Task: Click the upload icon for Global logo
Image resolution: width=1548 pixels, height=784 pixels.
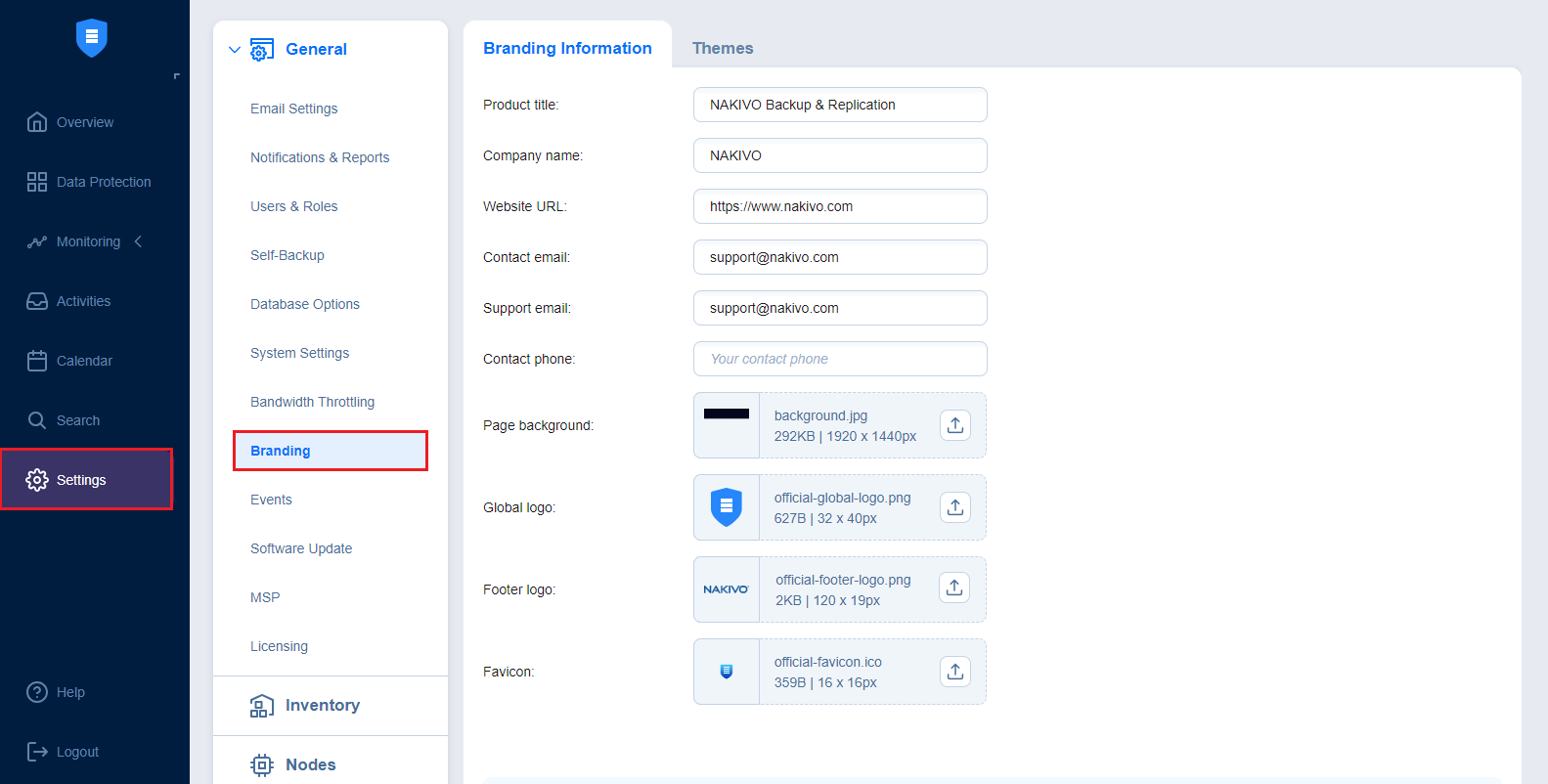Action: pos(954,507)
